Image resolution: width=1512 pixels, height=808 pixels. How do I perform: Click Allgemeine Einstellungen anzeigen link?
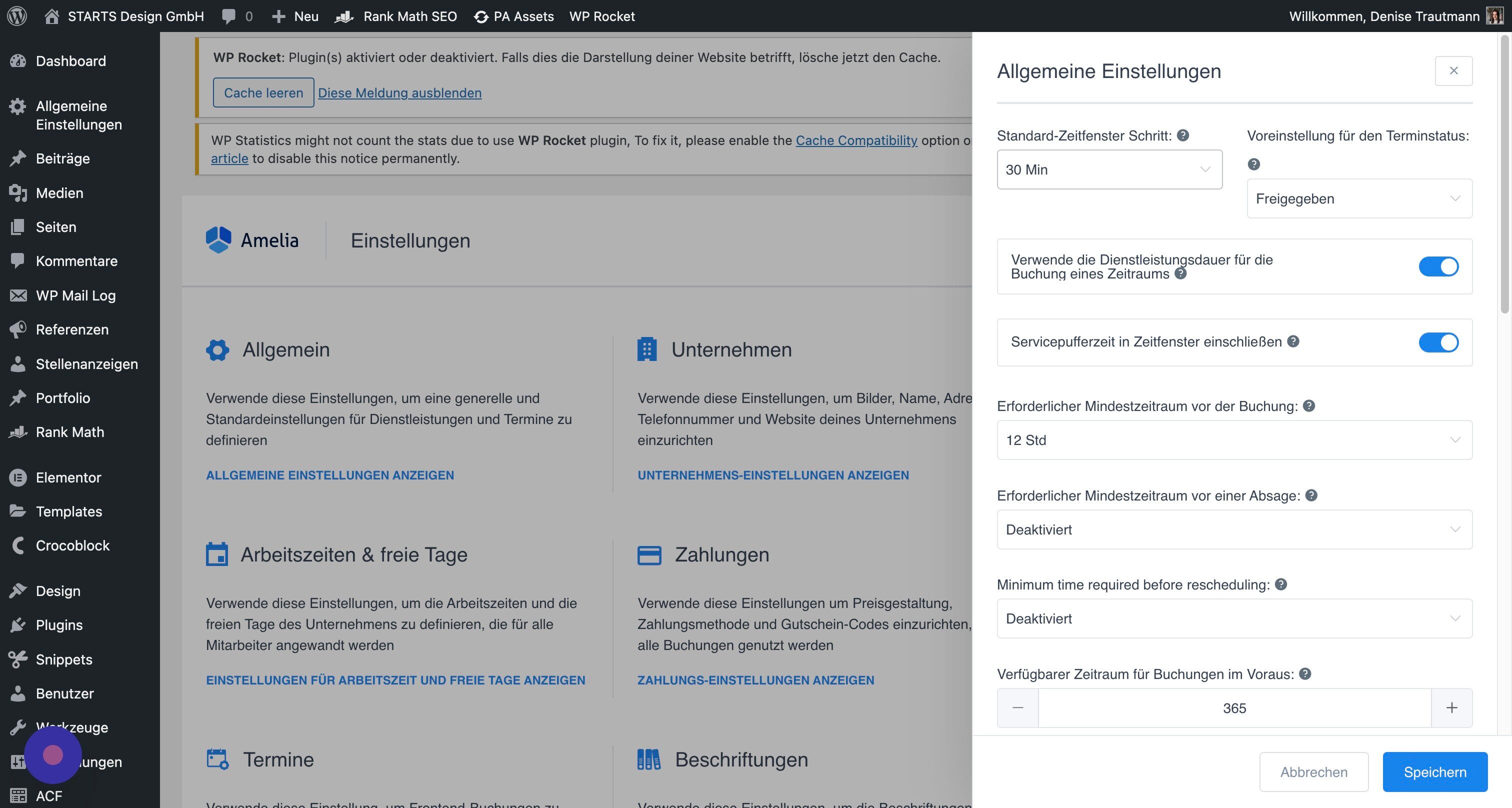click(x=330, y=474)
